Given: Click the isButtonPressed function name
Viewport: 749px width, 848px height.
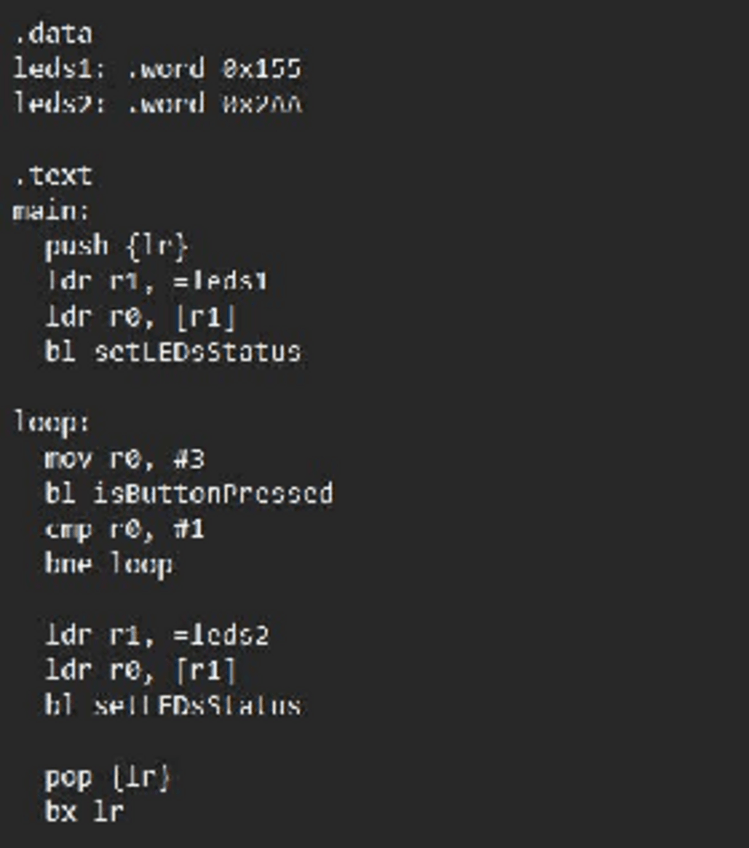Looking at the screenshot, I should pyautogui.click(x=213, y=494).
